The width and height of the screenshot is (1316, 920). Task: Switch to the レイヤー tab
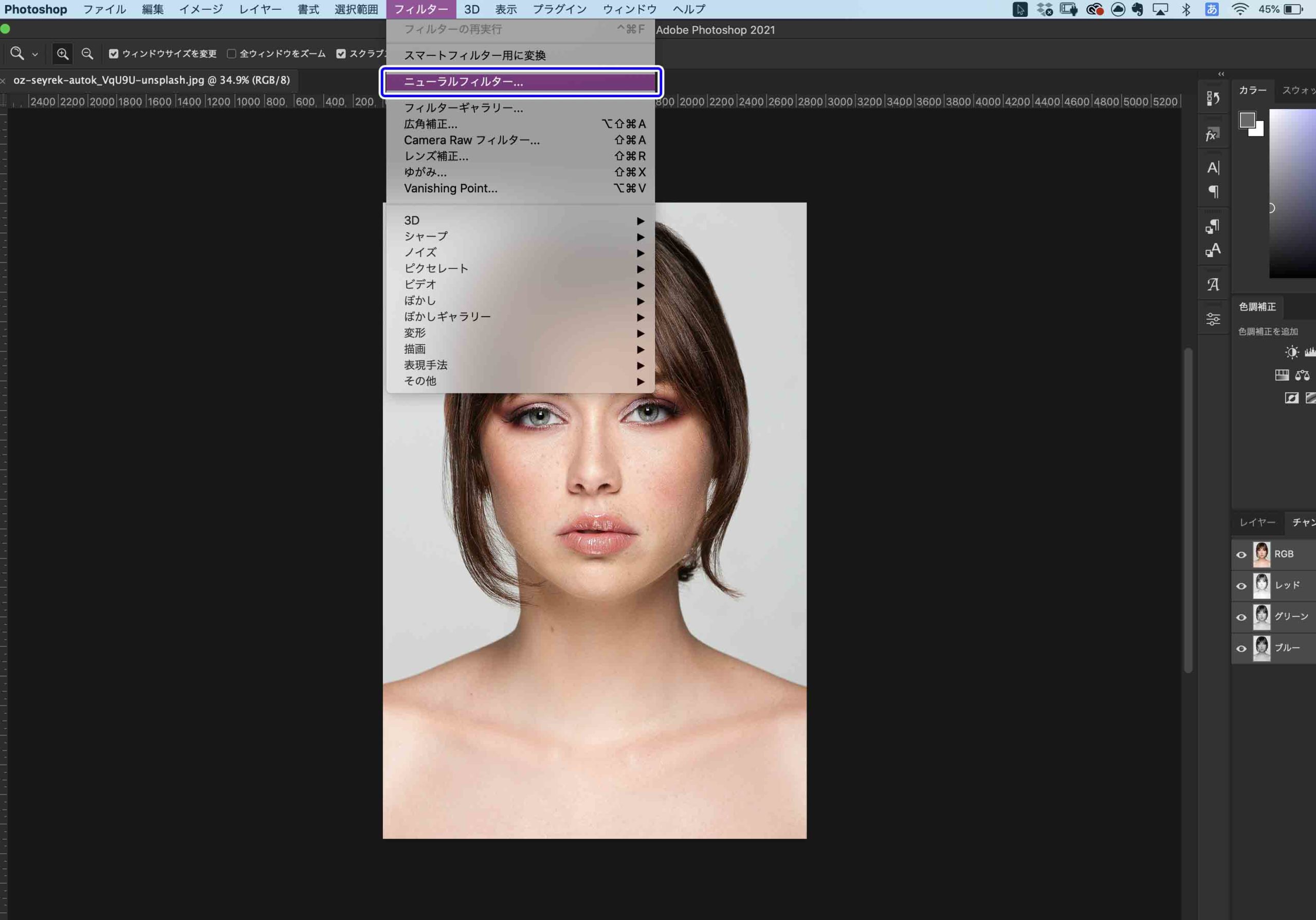click(1257, 522)
